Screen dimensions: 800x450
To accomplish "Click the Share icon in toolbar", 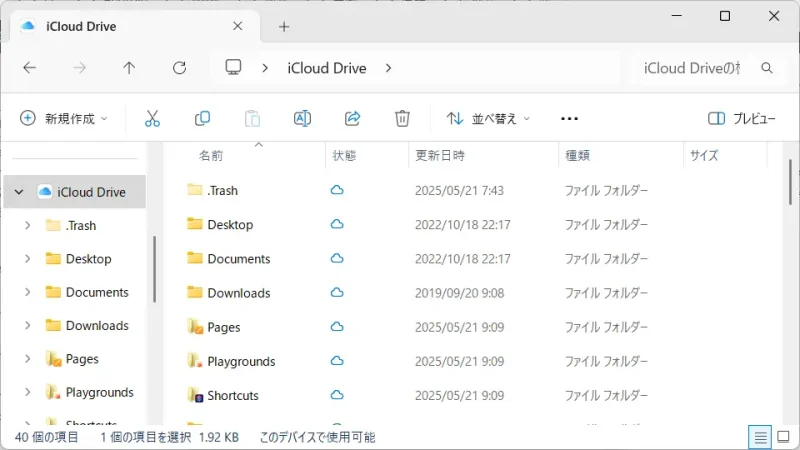I will point(352,118).
